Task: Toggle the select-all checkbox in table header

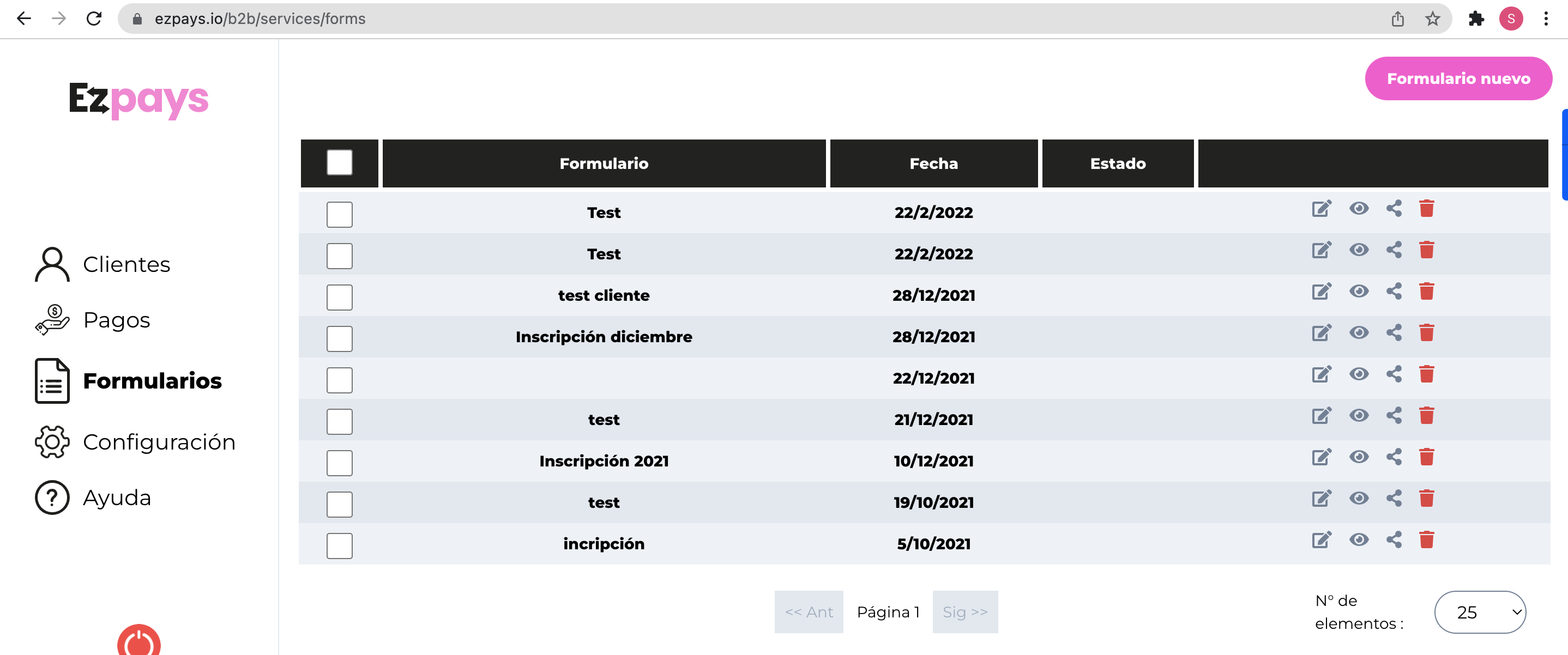Action: (x=339, y=163)
